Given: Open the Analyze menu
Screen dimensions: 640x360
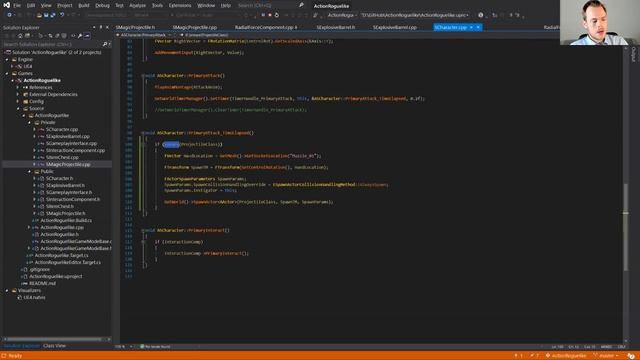Looking at the screenshot, I should click(x=138, y=6).
